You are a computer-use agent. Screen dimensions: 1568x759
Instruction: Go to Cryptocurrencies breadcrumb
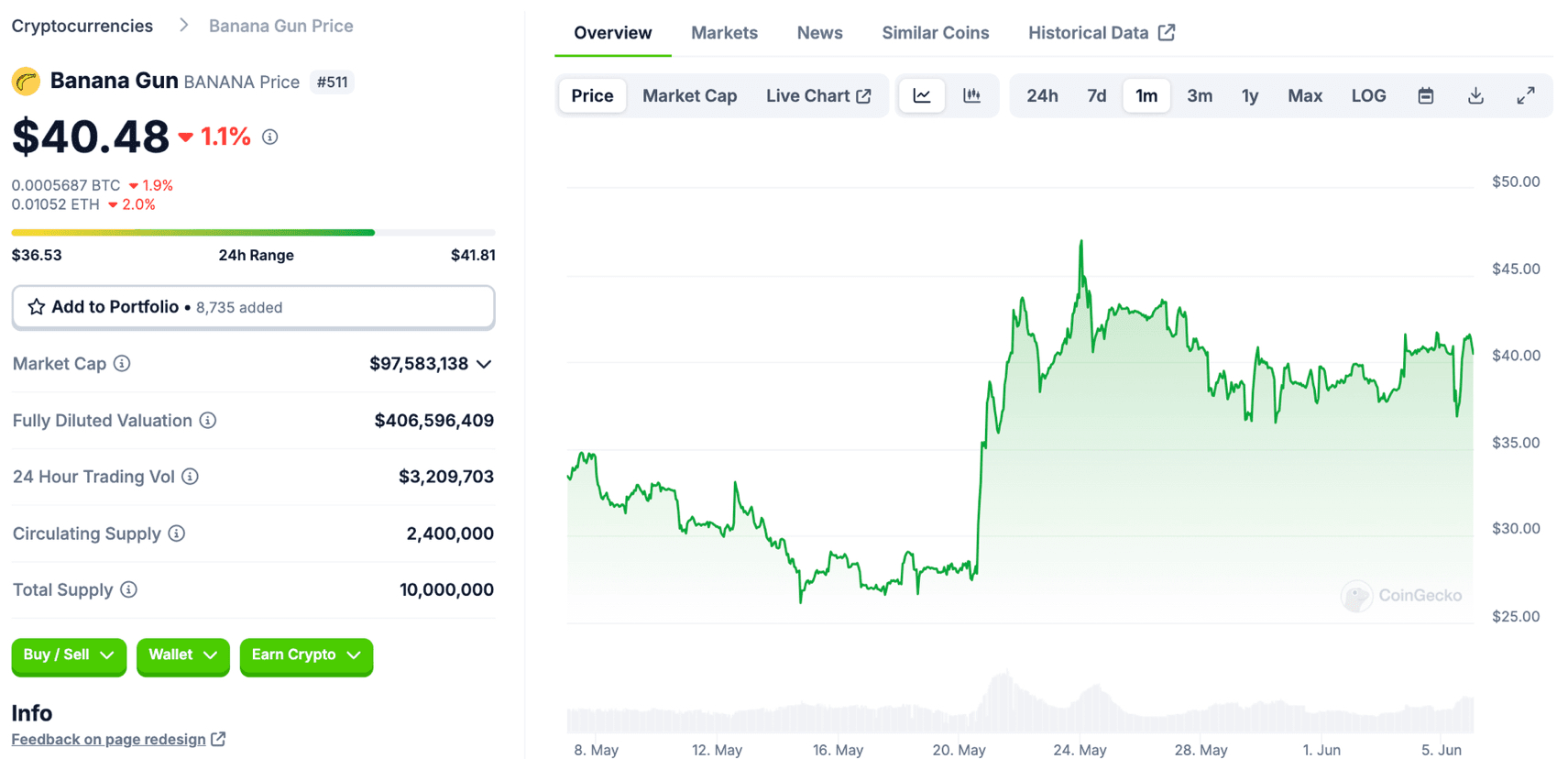click(x=82, y=26)
